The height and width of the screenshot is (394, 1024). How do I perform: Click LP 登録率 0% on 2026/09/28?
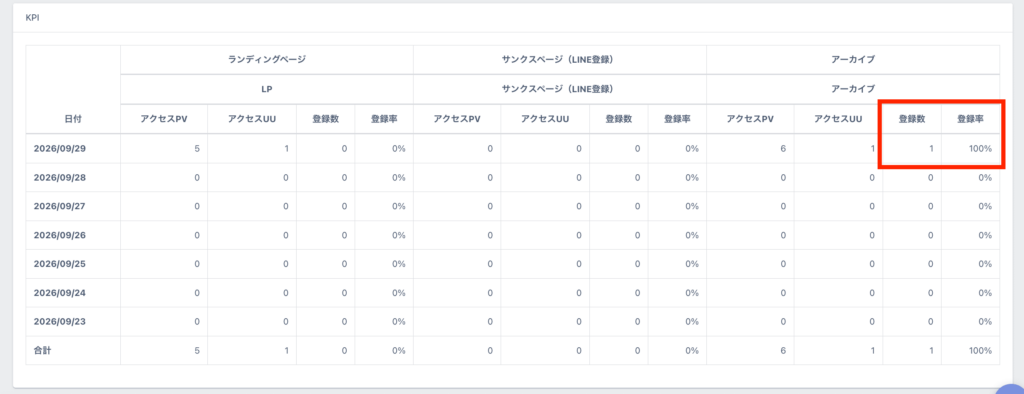(x=398, y=177)
